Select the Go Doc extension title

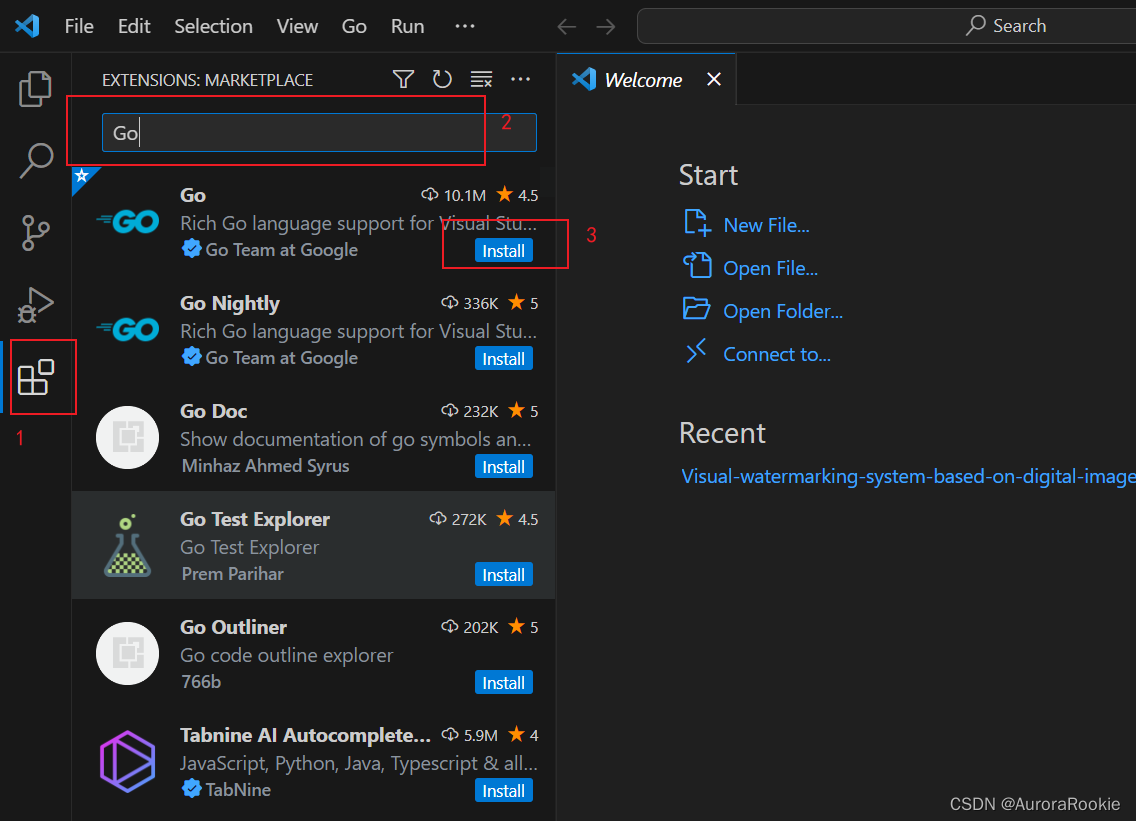pos(214,411)
